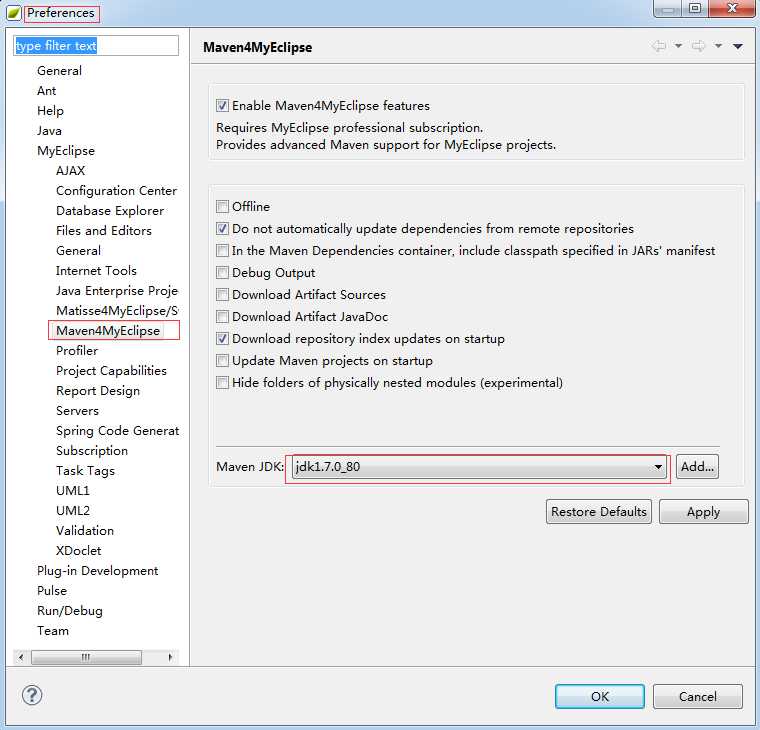
Task: Click the back navigation arrow icon
Action: click(659, 46)
